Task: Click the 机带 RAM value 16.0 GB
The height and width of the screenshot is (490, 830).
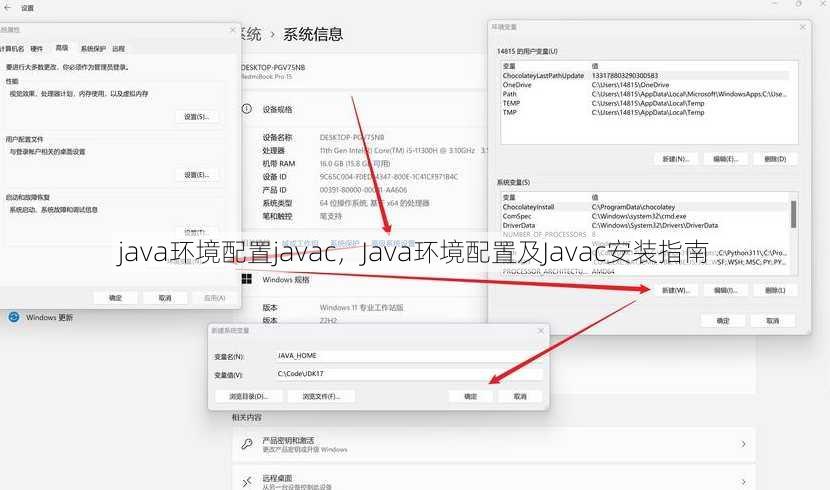Action: [x=355, y=164]
